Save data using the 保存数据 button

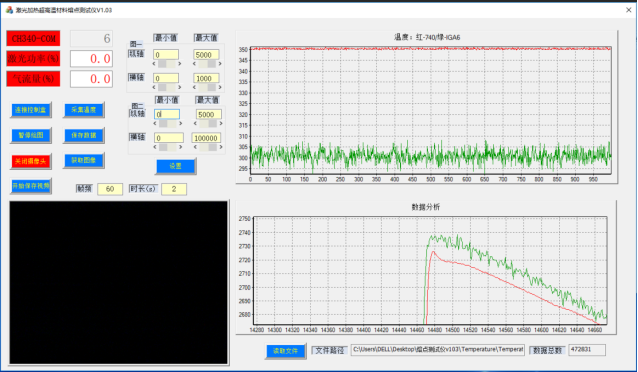point(84,135)
